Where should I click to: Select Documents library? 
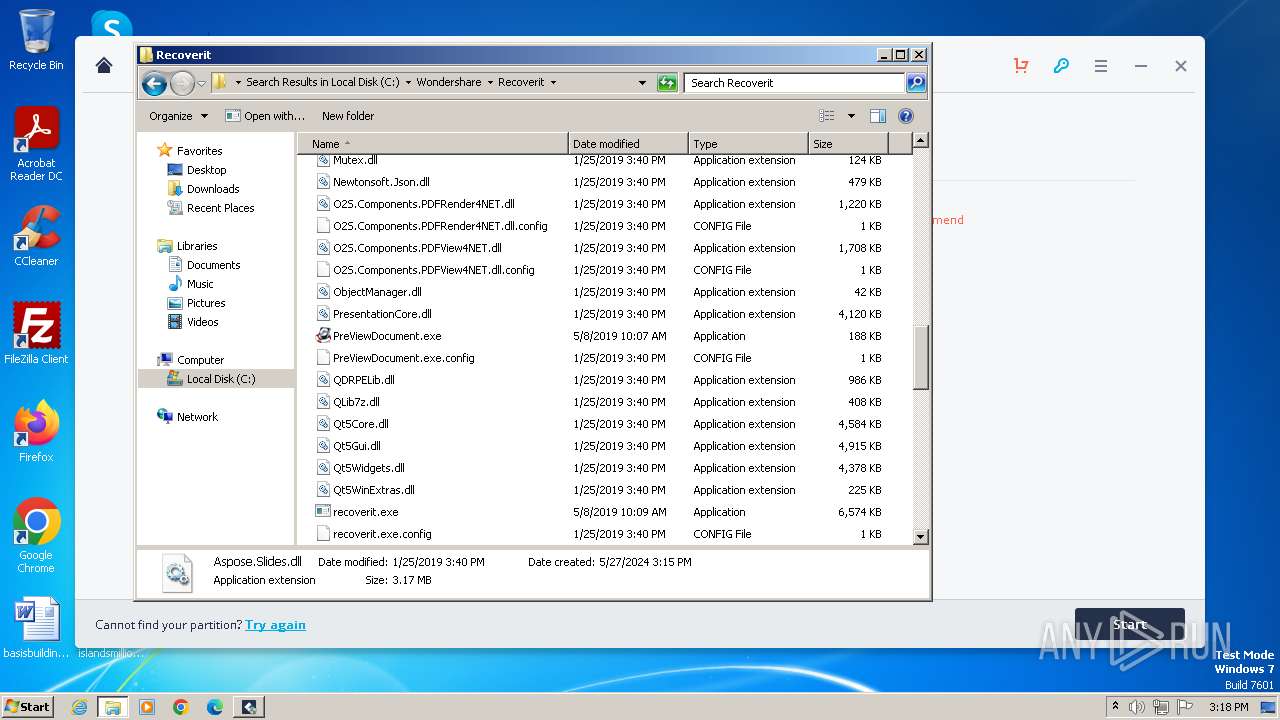point(213,265)
